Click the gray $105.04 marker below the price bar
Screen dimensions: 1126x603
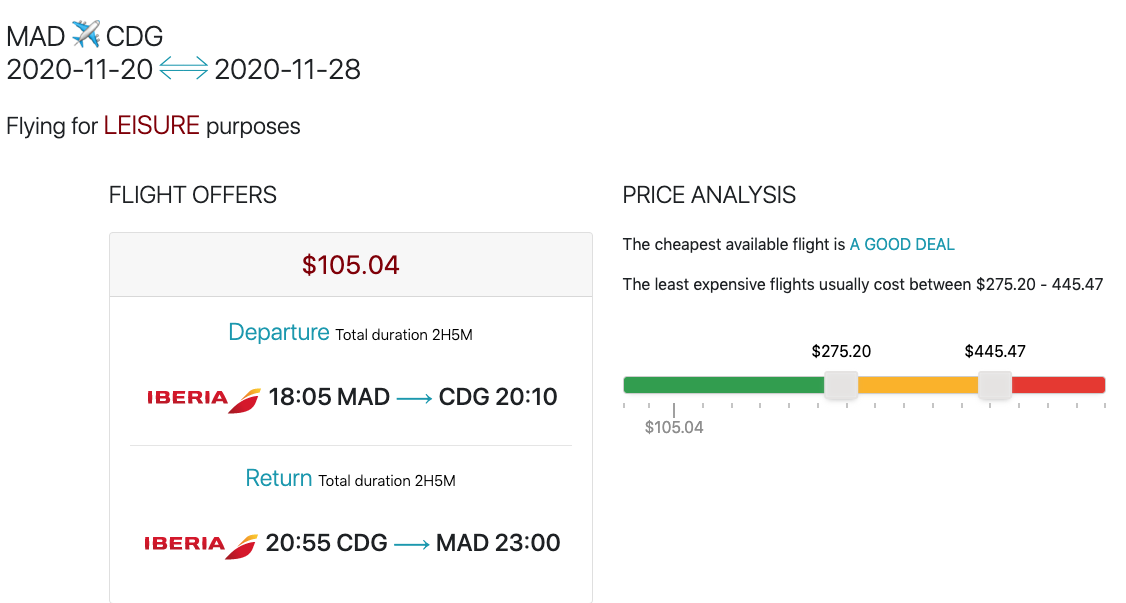(674, 427)
